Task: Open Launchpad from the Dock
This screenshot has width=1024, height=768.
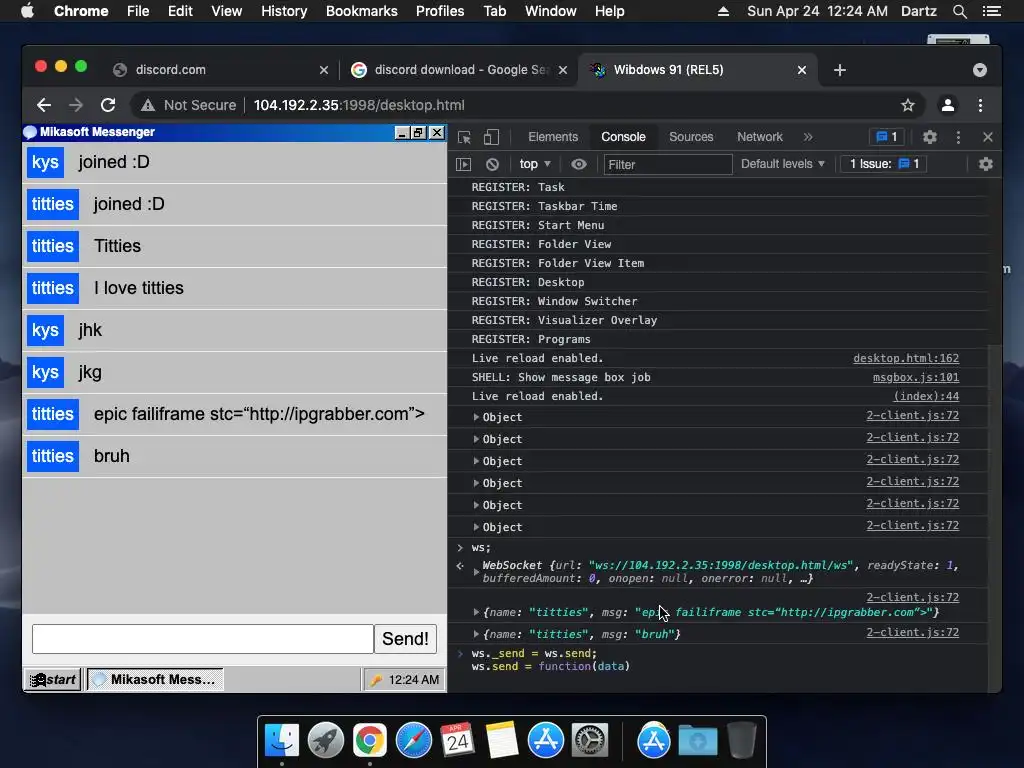Action: 326,741
